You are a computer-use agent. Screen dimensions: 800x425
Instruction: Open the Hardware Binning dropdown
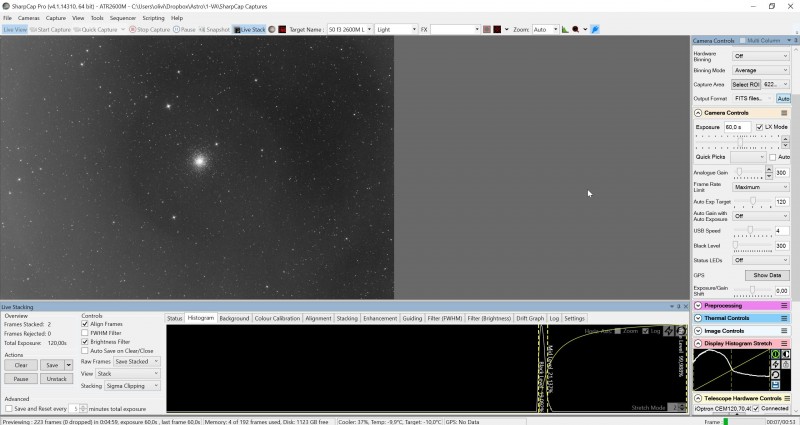coord(761,56)
